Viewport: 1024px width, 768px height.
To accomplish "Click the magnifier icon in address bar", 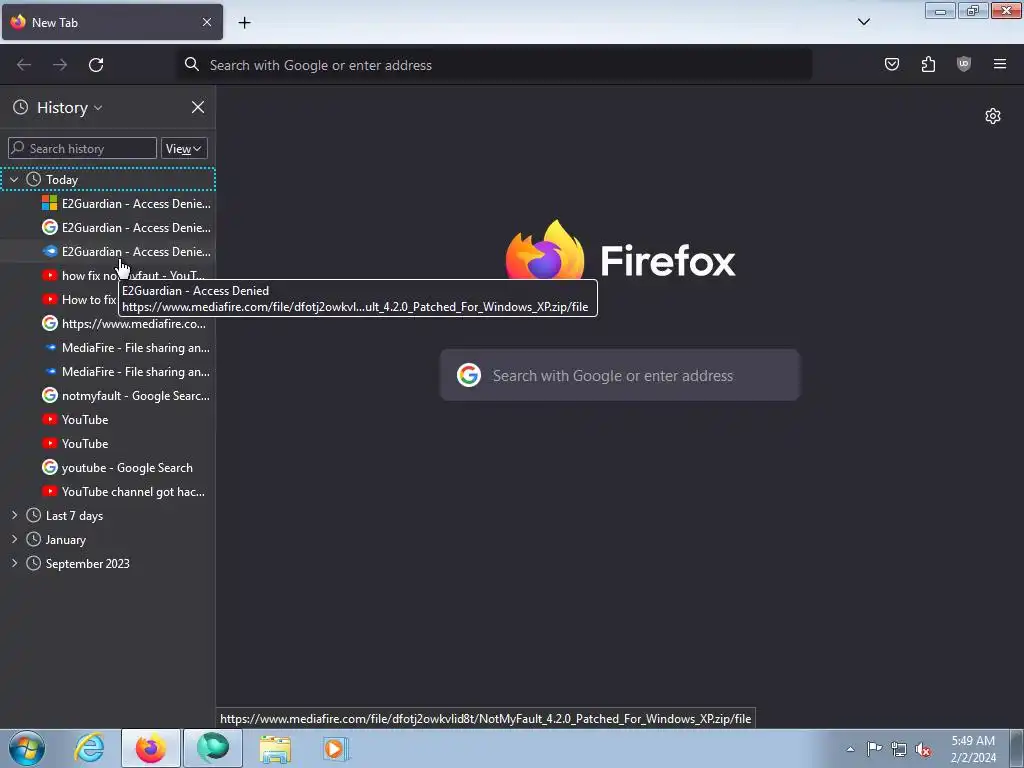I will [x=191, y=64].
